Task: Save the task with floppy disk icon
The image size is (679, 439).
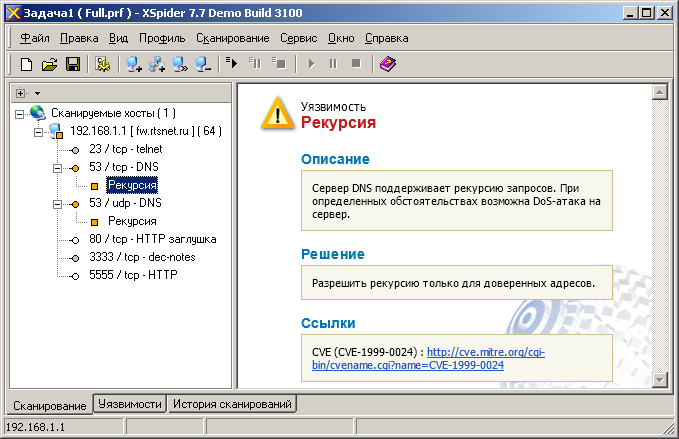Action: (x=73, y=65)
